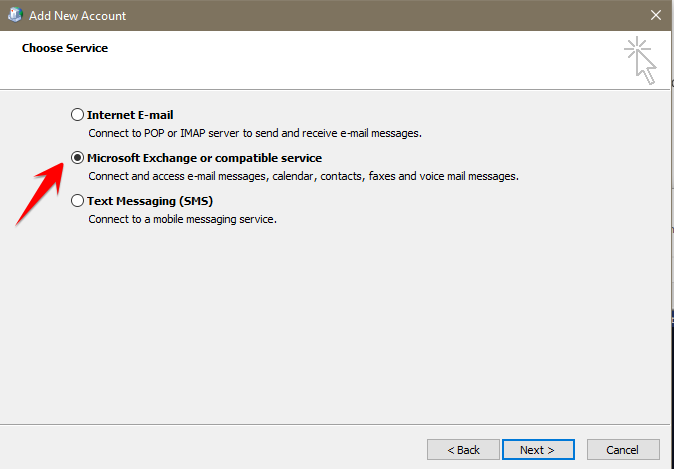Choose the Text Messaging (SMS) radio button

click(78, 201)
